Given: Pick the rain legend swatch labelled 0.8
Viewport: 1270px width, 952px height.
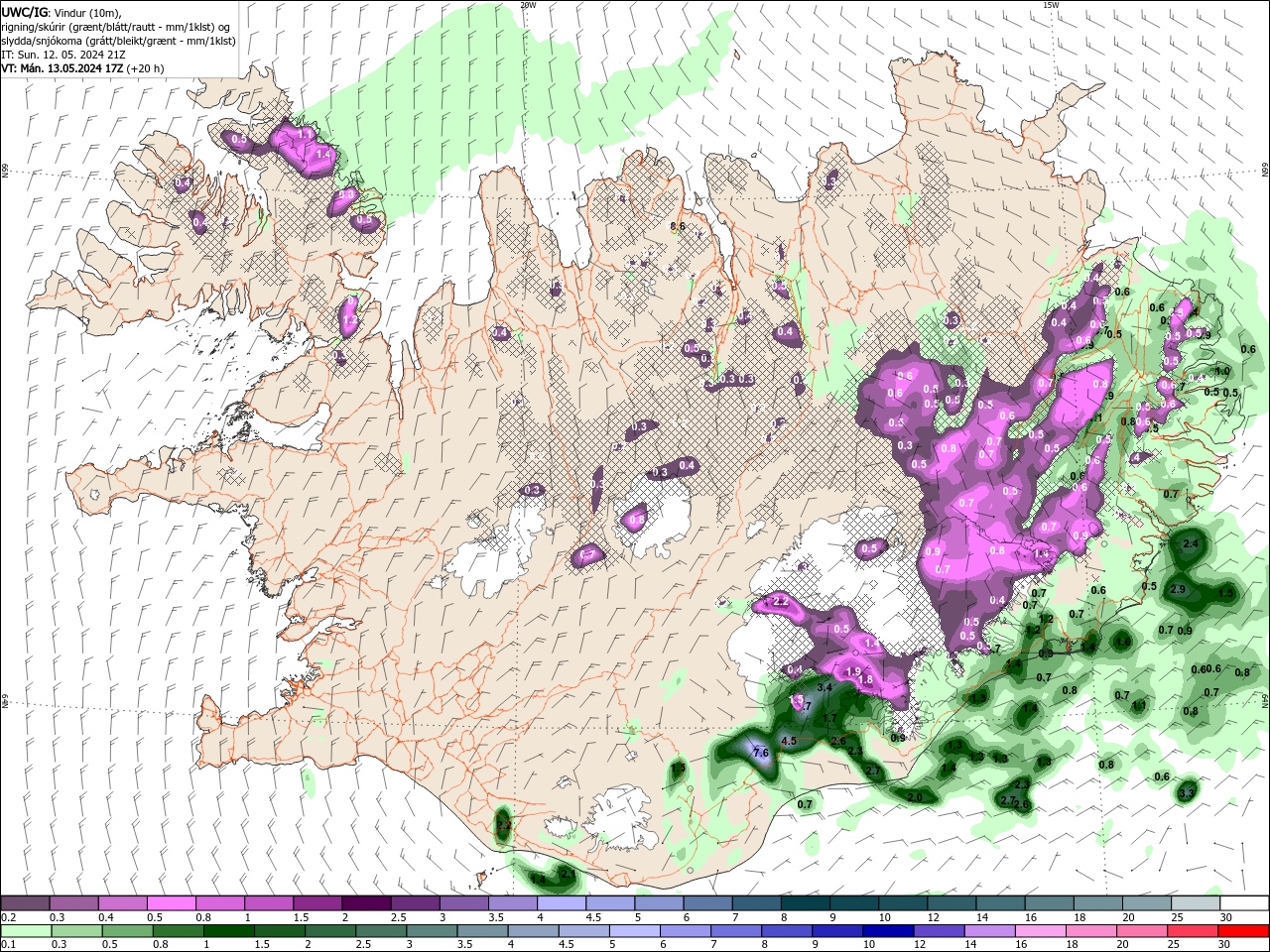Looking at the screenshot, I should pyautogui.click(x=178, y=931).
